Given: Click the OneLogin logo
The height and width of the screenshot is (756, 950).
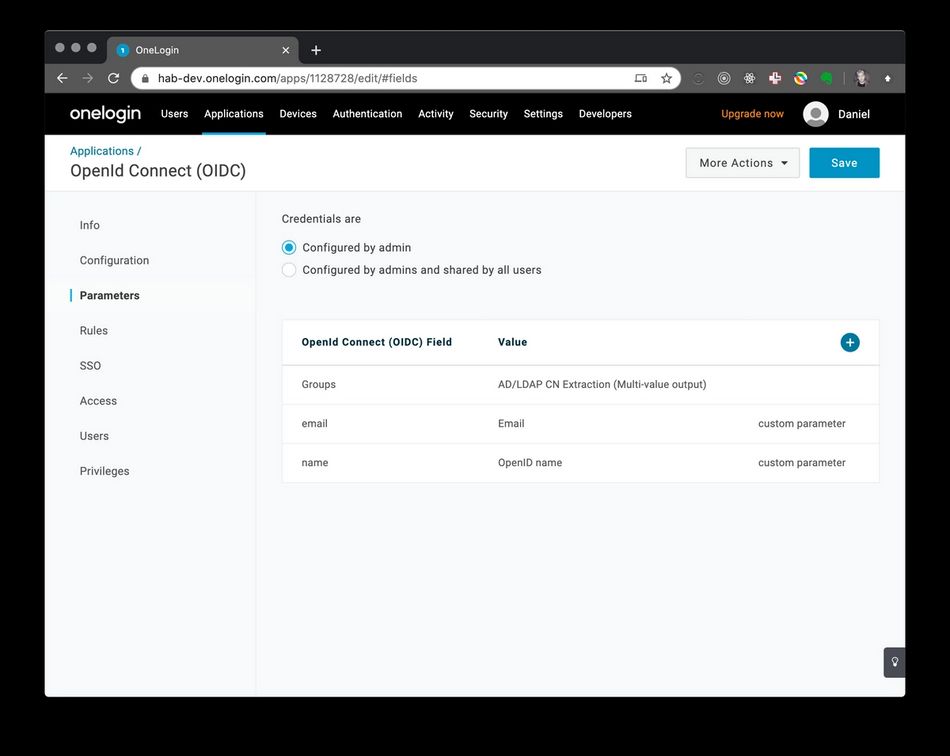Looking at the screenshot, I should pos(105,114).
